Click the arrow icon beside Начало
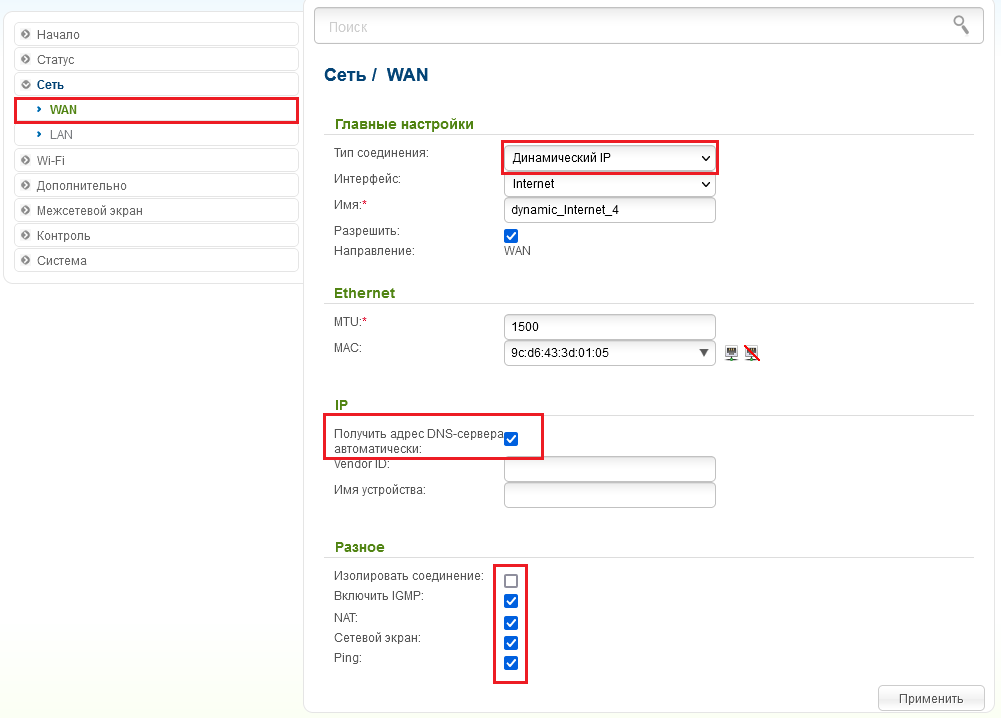1001x718 pixels. [x=26, y=34]
